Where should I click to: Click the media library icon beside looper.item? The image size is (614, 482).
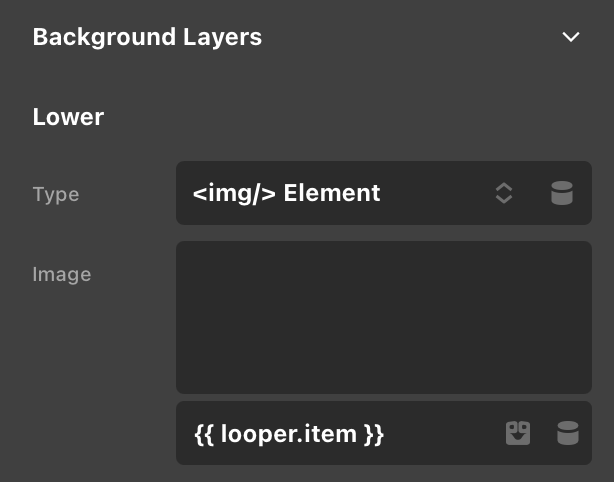tap(517, 434)
